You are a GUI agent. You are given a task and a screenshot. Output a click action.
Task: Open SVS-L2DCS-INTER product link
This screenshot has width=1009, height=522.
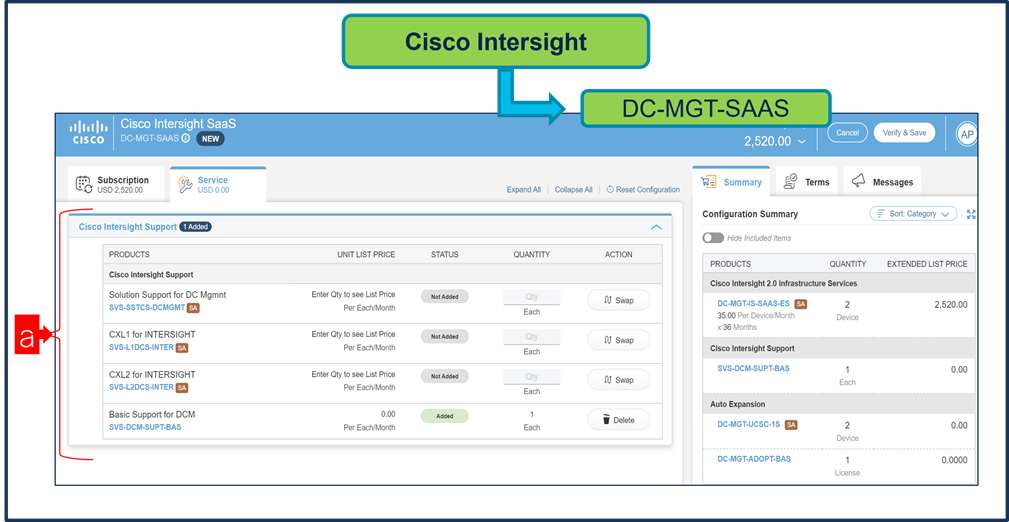point(142,388)
